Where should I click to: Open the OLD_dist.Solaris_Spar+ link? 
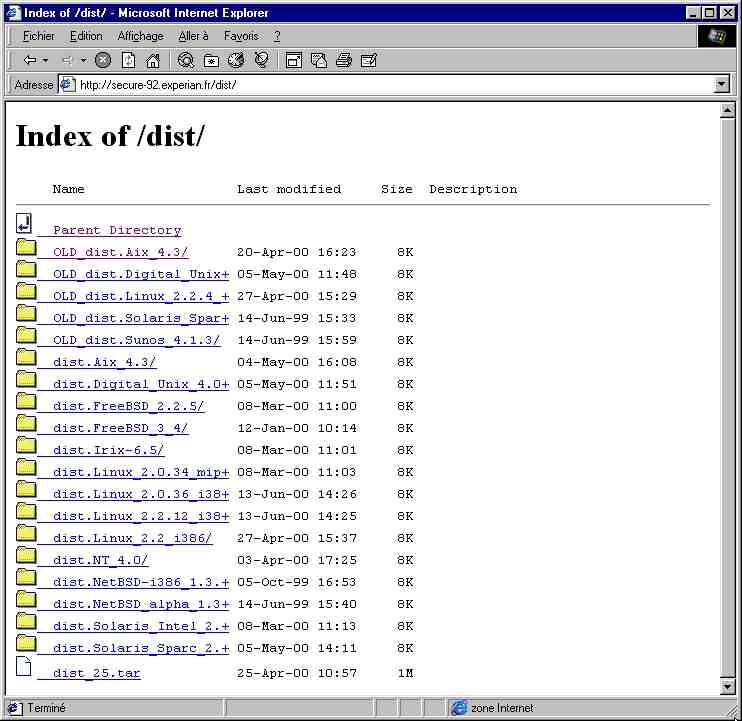141,318
